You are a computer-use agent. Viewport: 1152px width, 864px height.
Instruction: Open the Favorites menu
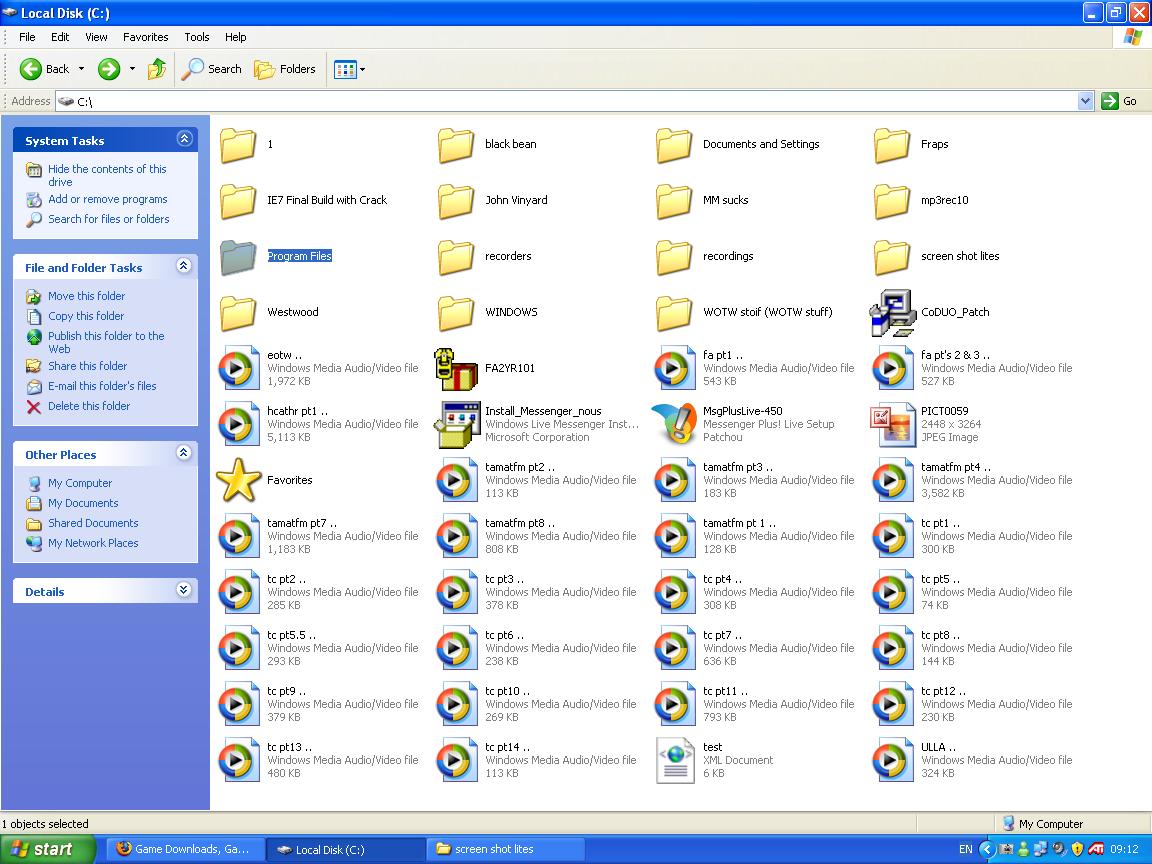coord(145,37)
